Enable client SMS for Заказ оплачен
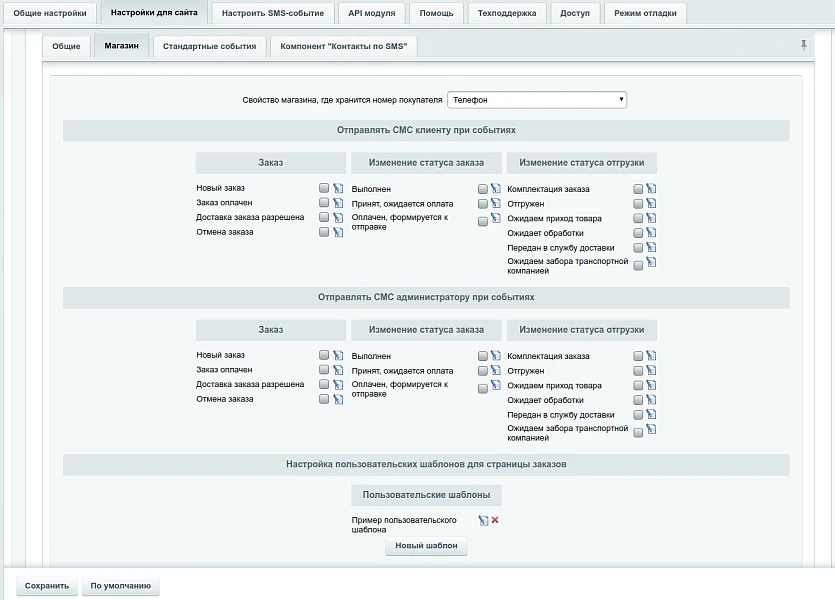835x600 pixels. tap(324, 202)
